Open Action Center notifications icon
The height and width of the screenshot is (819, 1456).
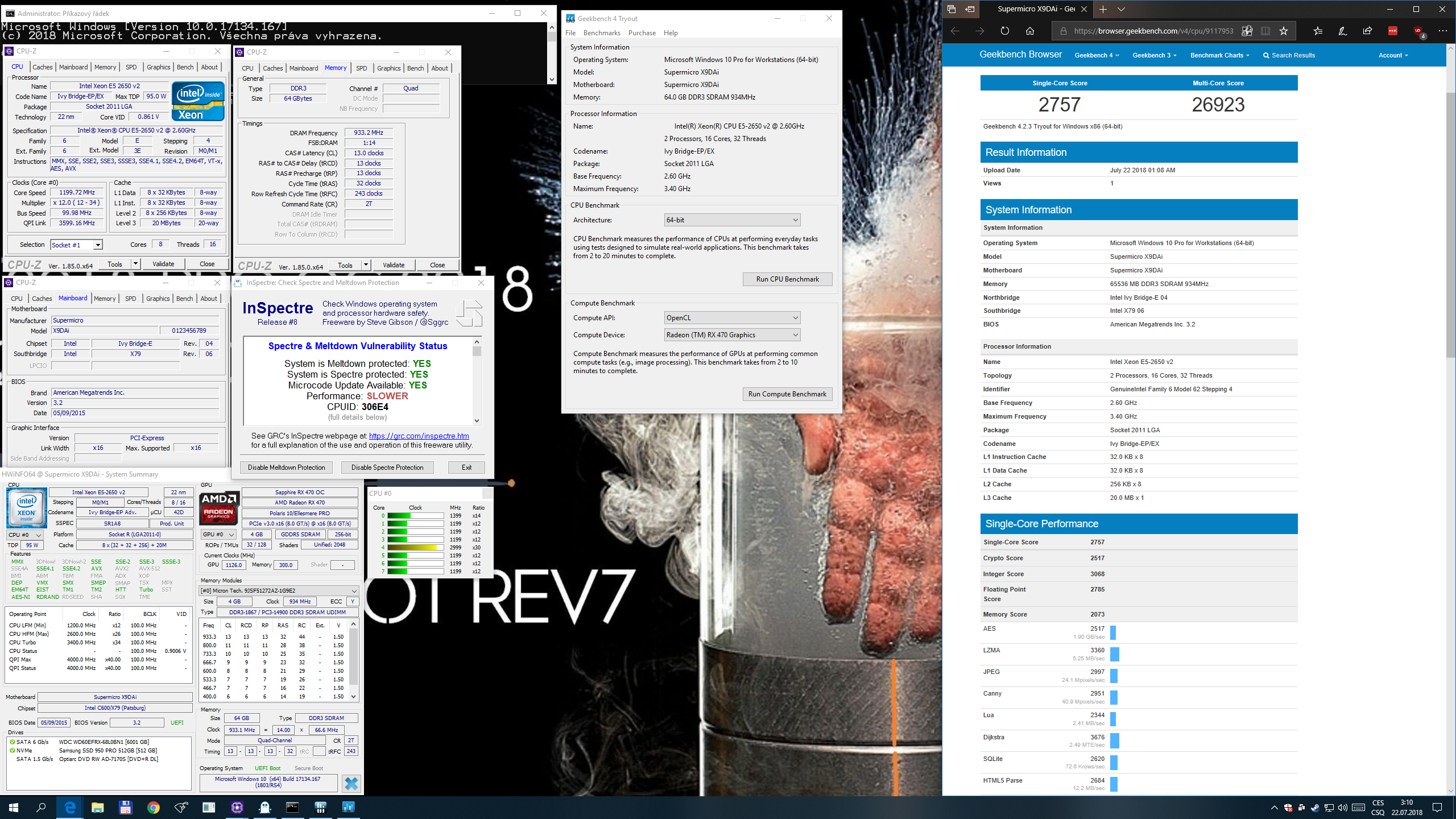[1437, 808]
